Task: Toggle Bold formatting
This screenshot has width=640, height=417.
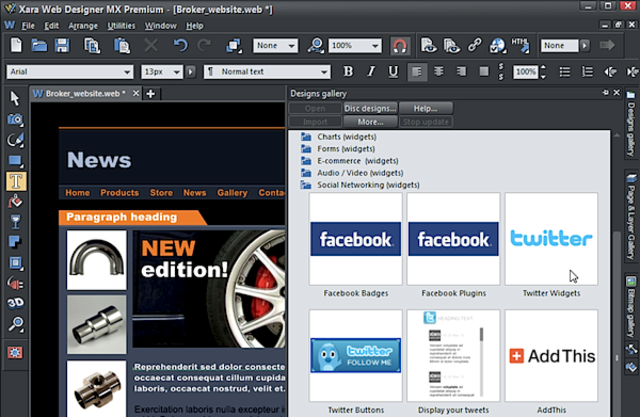Action: coord(348,72)
